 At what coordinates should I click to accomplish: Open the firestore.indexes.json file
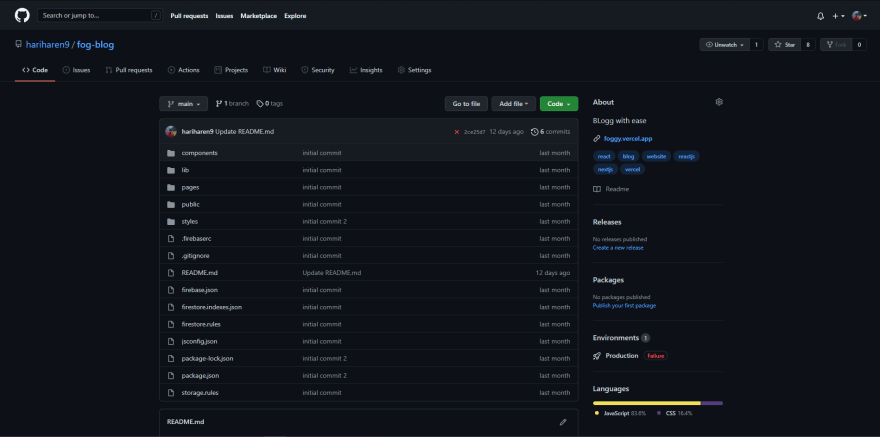coord(212,307)
